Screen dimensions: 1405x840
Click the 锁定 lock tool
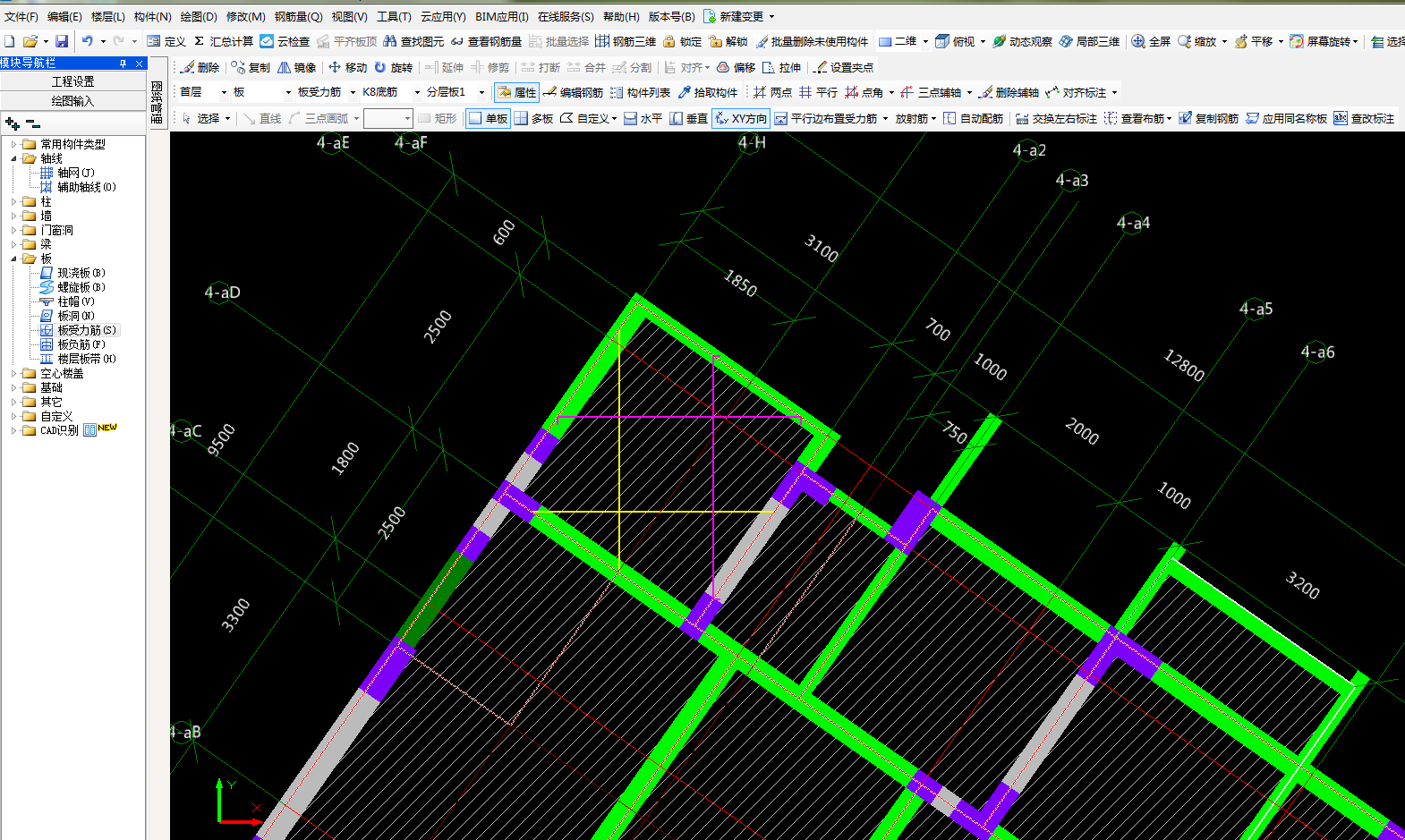[682, 41]
